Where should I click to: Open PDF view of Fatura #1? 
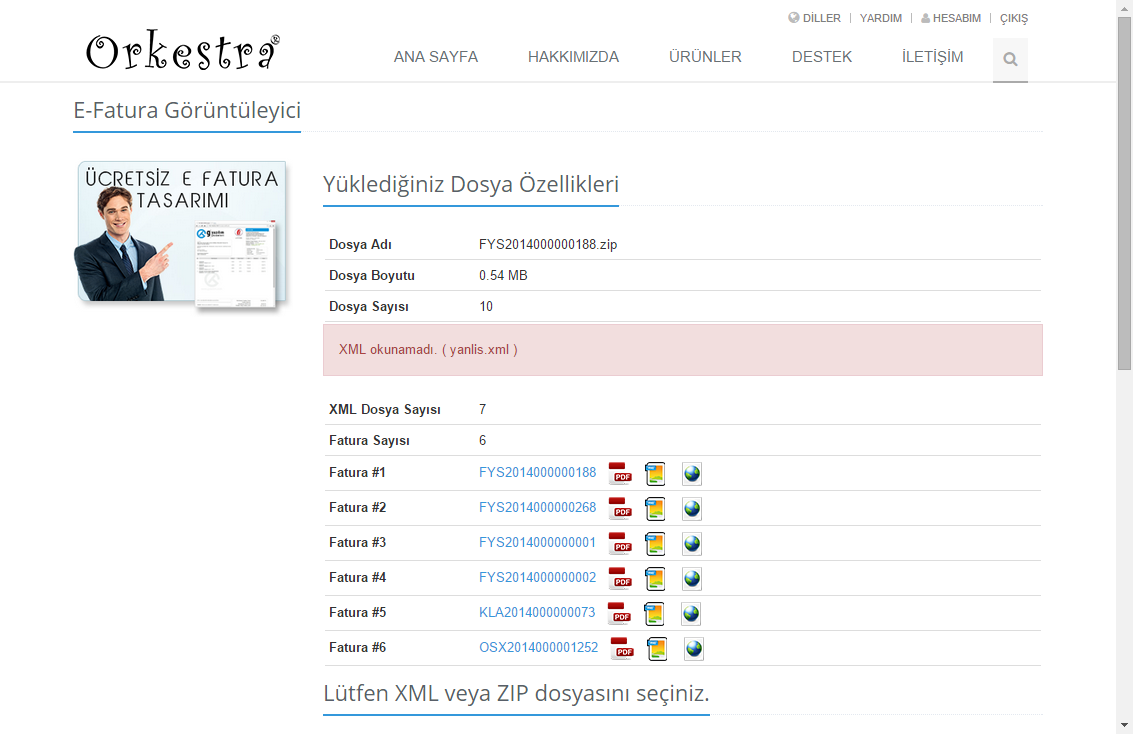coord(620,473)
